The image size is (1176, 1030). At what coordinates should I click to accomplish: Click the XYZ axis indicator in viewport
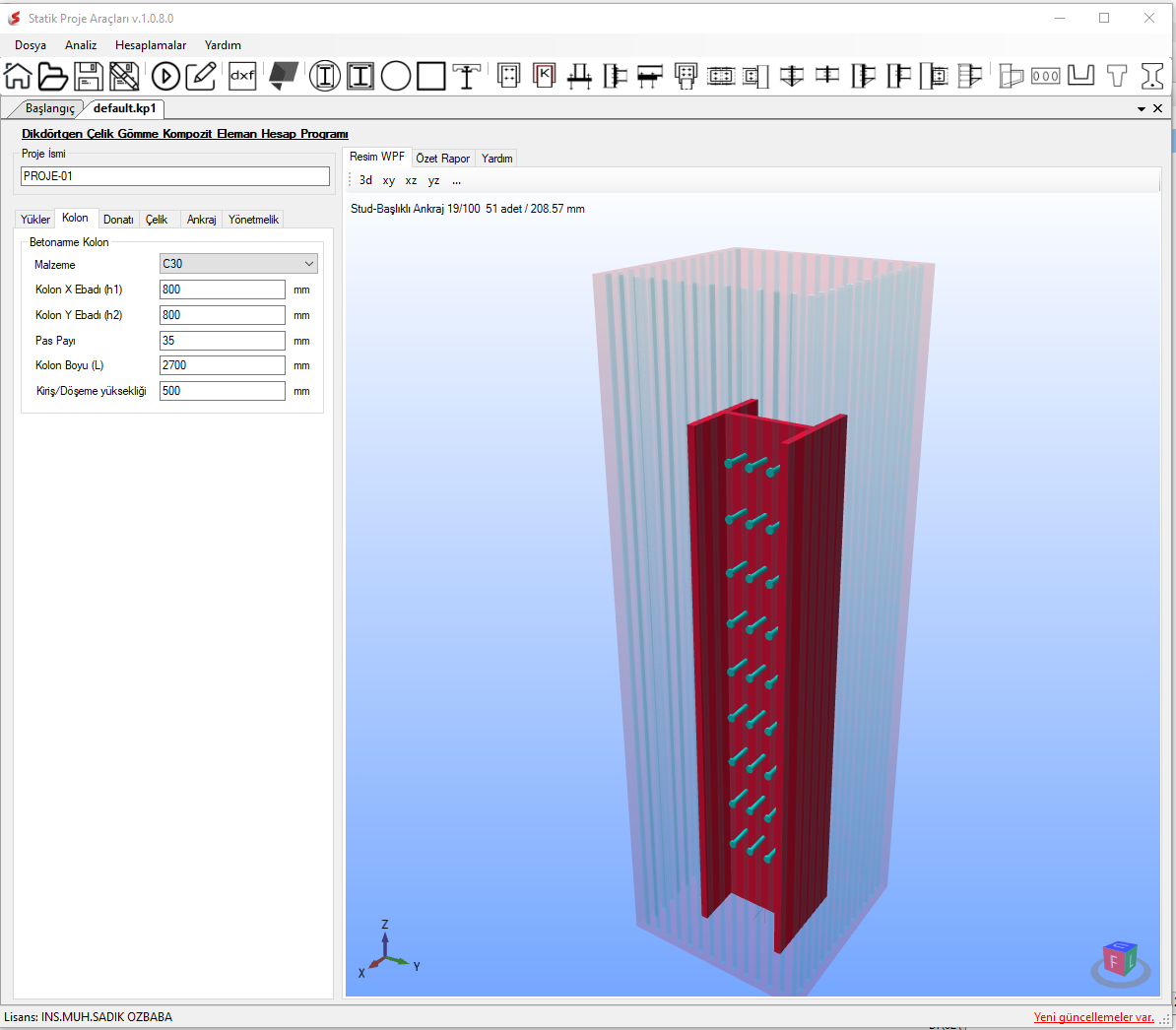coord(388,950)
